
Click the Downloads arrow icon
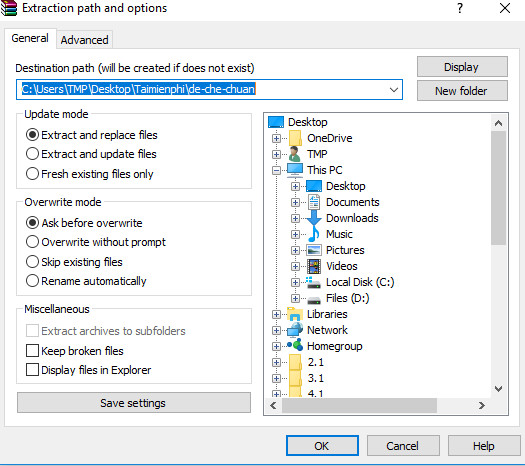point(314,218)
